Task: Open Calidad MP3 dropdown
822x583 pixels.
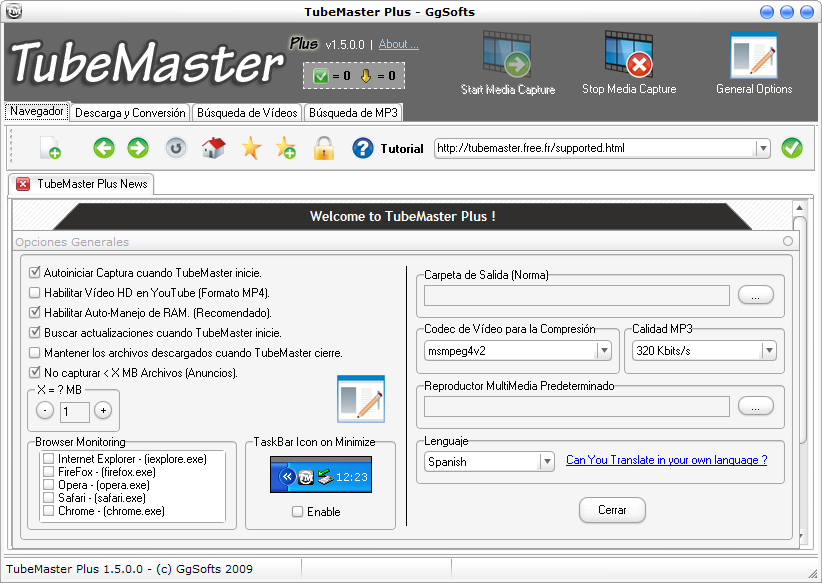Action: pyautogui.click(x=768, y=351)
